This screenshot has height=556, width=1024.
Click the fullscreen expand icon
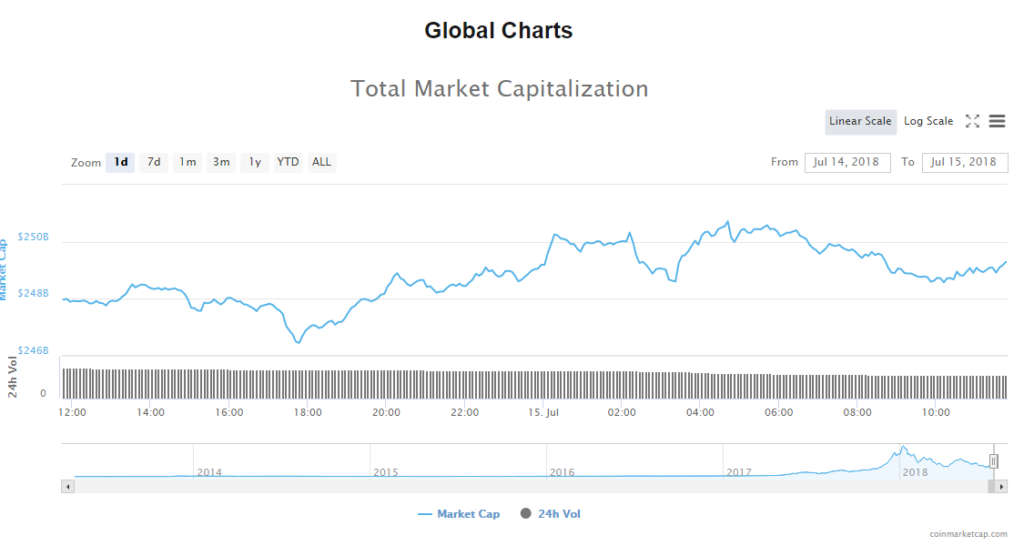click(972, 121)
